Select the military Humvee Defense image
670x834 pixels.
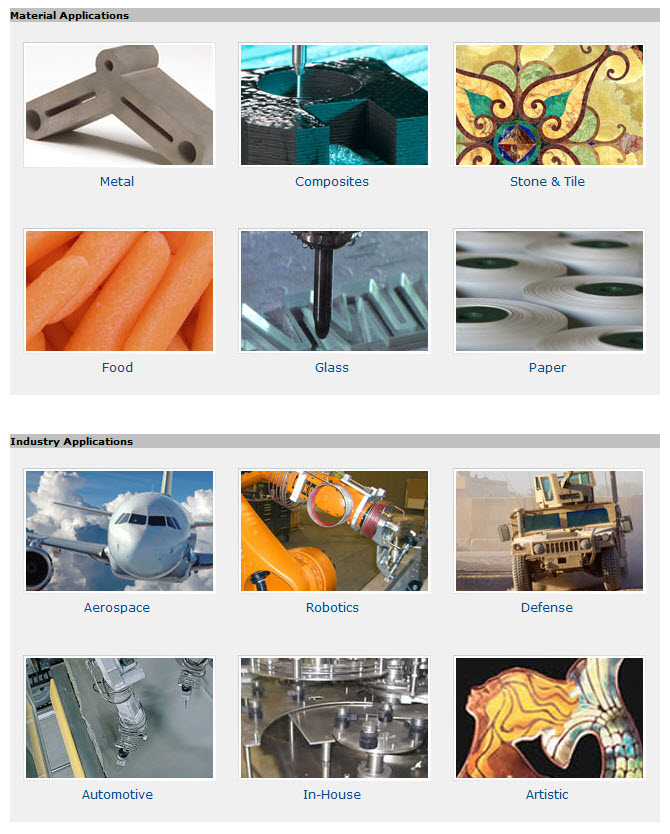coord(549,531)
